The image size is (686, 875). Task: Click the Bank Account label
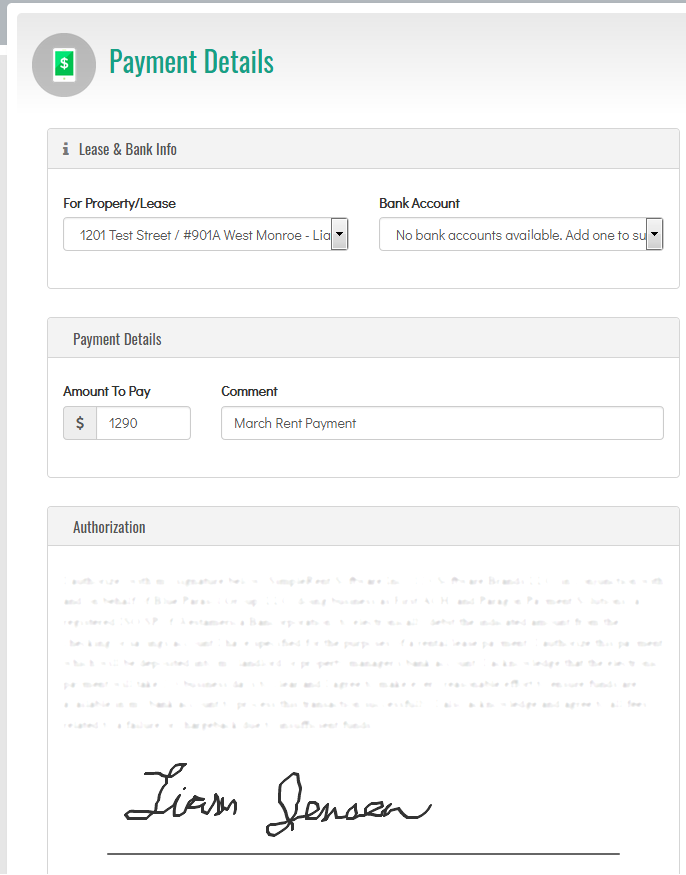coord(419,203)
